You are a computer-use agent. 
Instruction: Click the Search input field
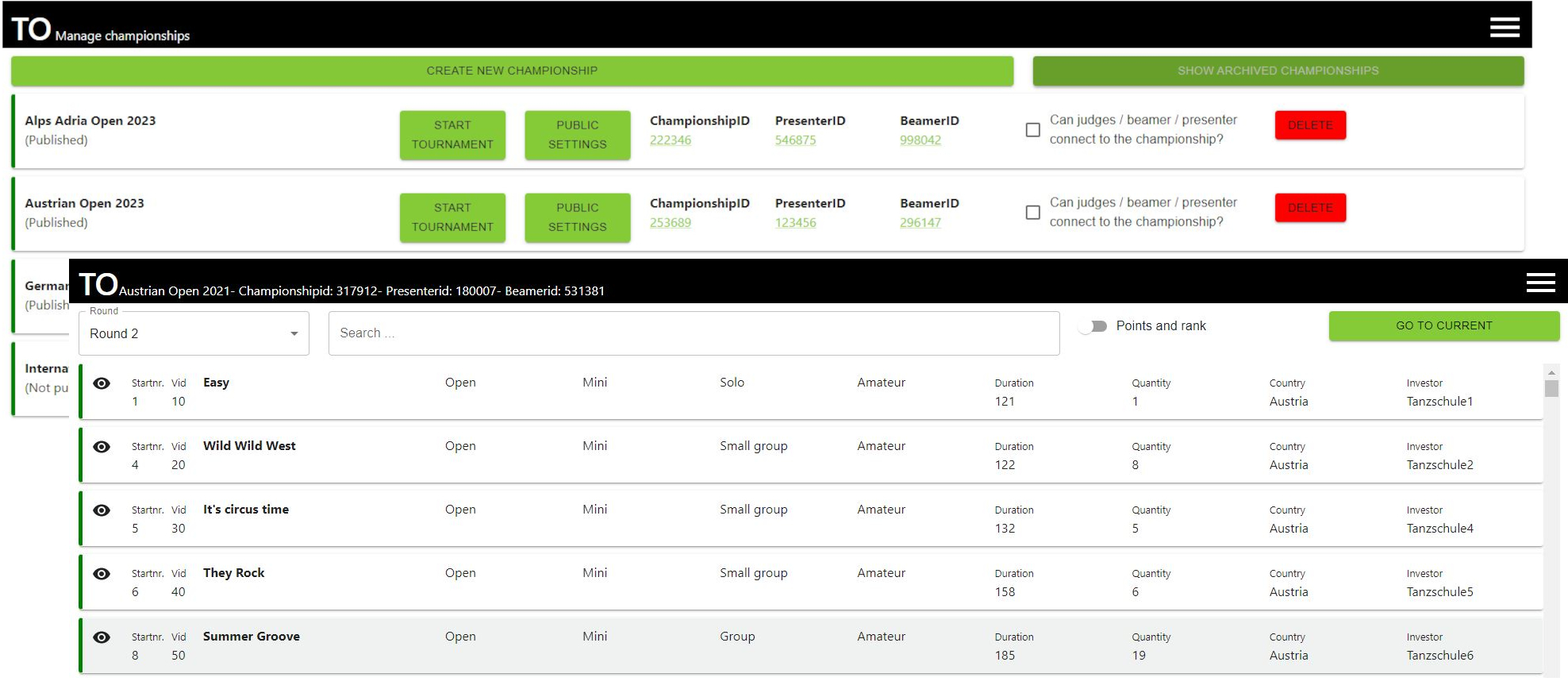[x=694, y=333]
